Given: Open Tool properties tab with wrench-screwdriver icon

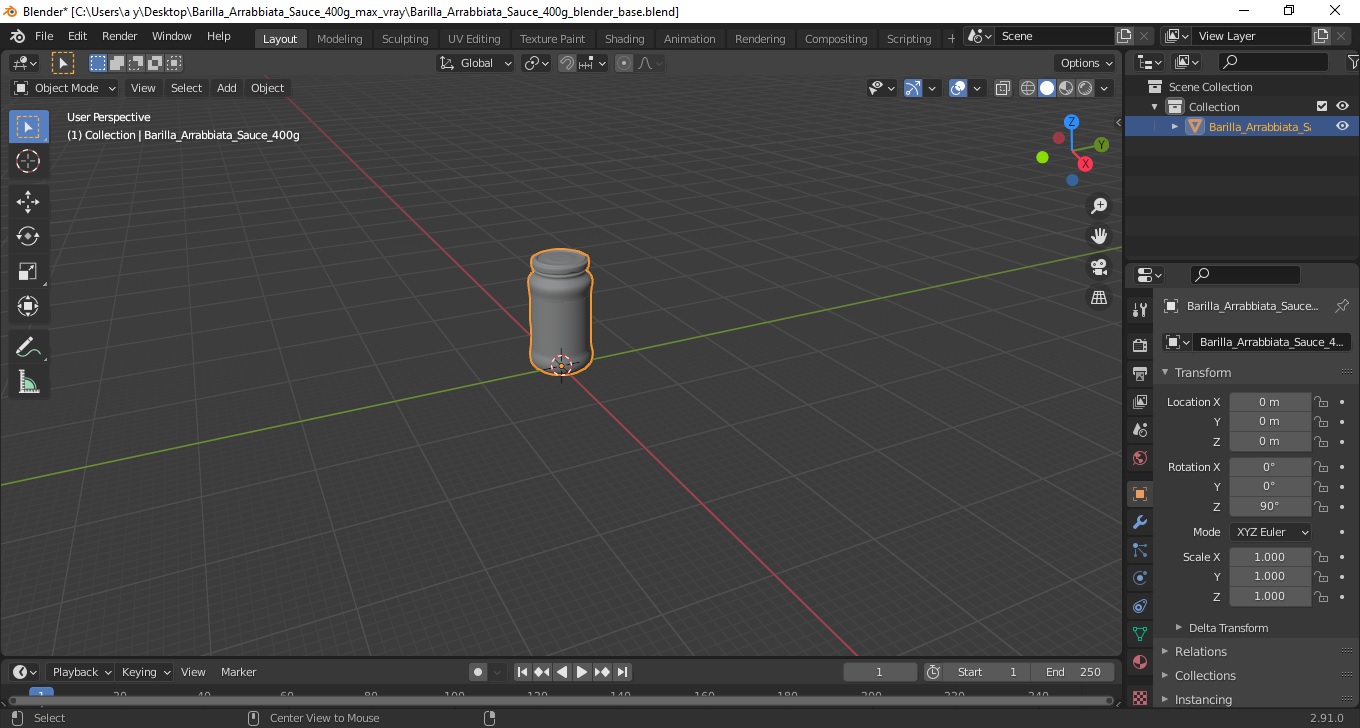Looking at the screenshot, I should coord(1140,310).
